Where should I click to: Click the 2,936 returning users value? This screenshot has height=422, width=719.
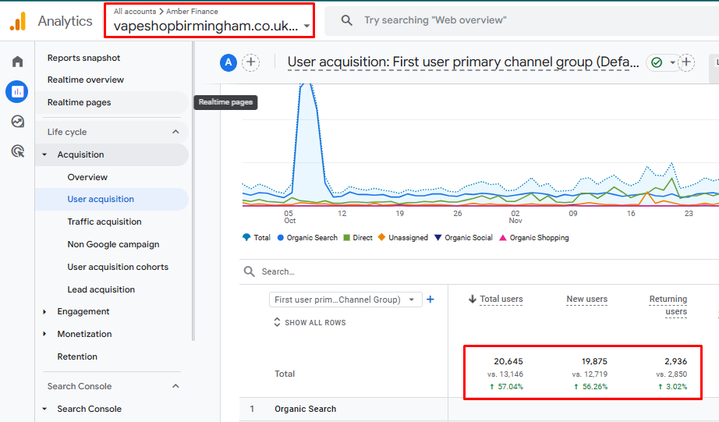(x=676, y=361)
